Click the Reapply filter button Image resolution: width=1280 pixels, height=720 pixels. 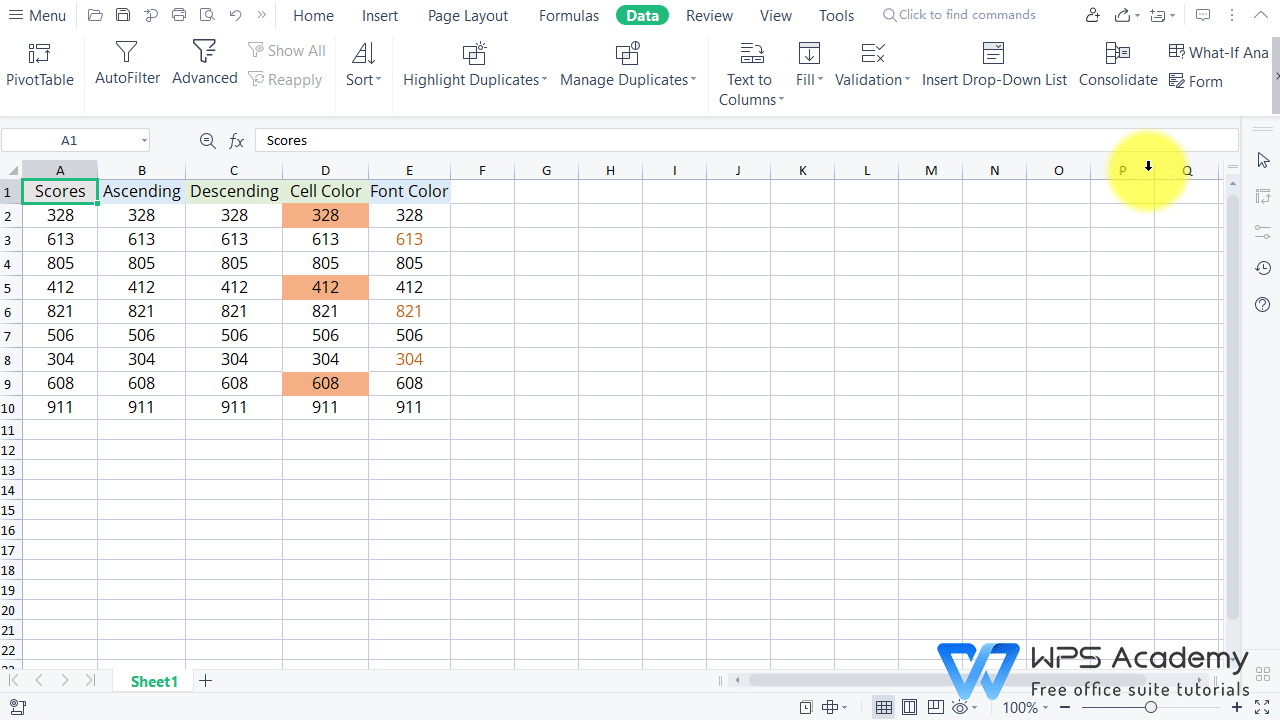click(x=285, y=79)
